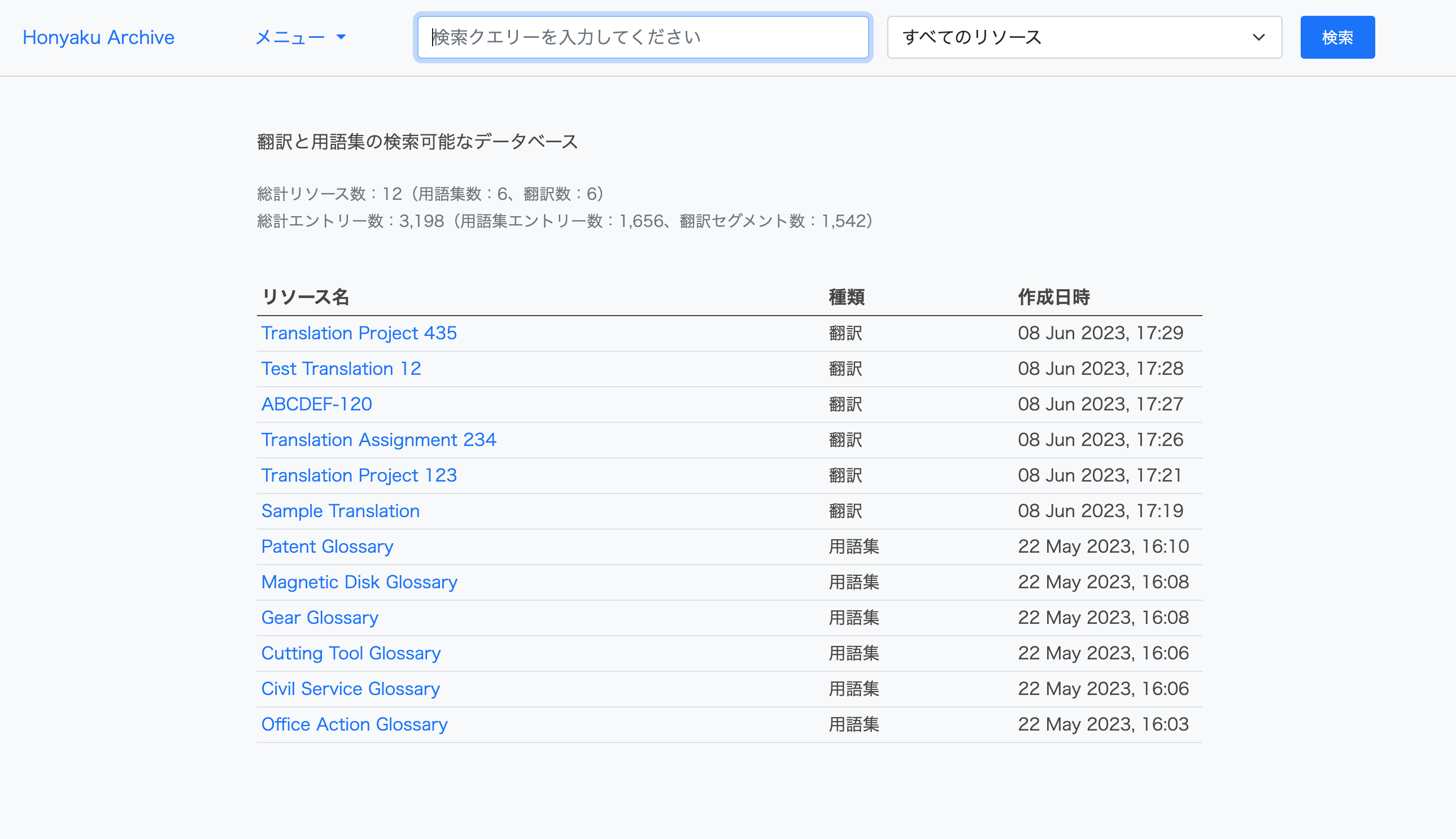This screenshot has height=839, width=1456.
Task: Click the リソース名 column header
Action: tap(306, 298)
